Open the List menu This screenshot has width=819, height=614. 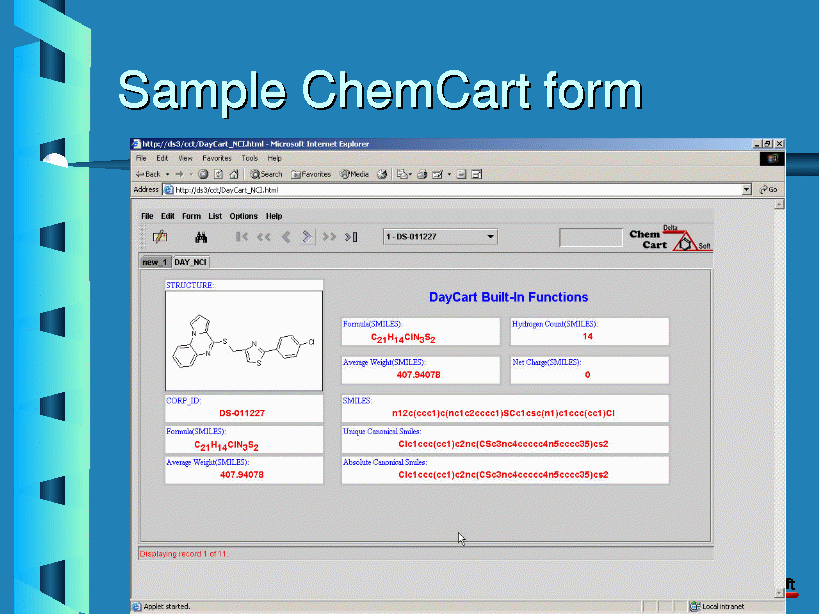click(x=215, y=216)
